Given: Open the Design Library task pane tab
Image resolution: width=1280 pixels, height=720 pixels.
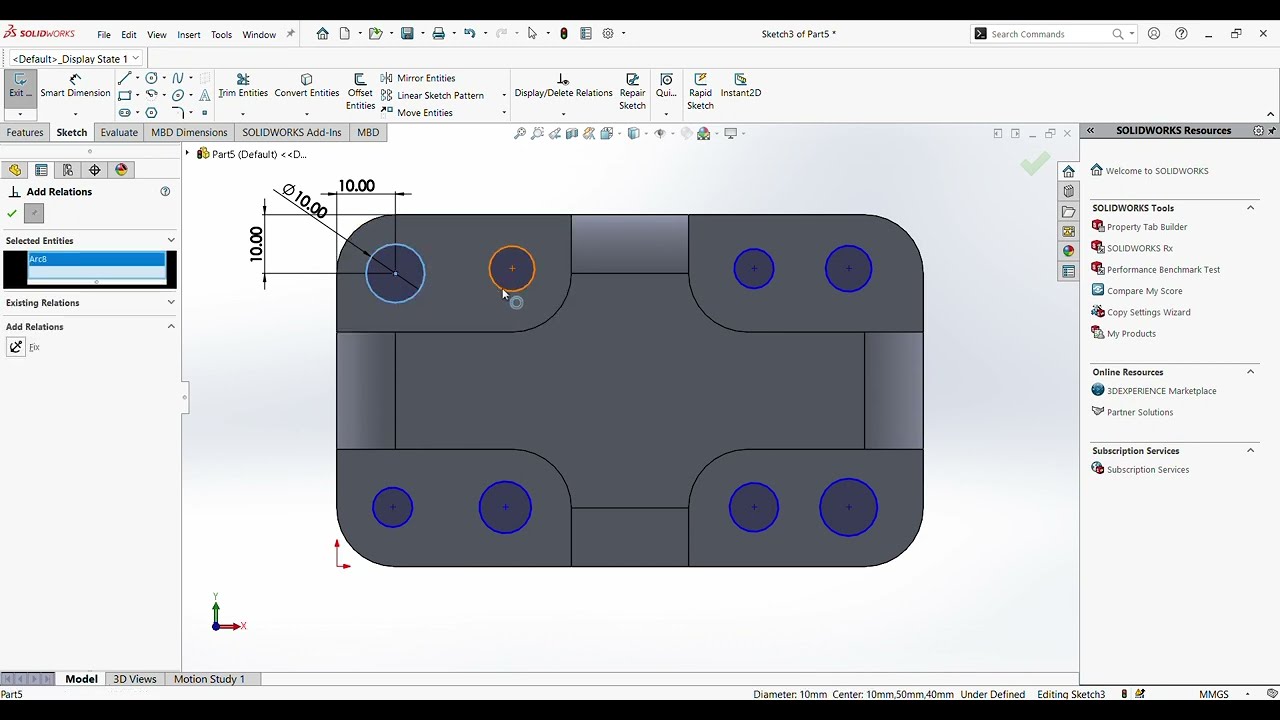Looking at the screenshot, I should click(x=1069, y=191).
